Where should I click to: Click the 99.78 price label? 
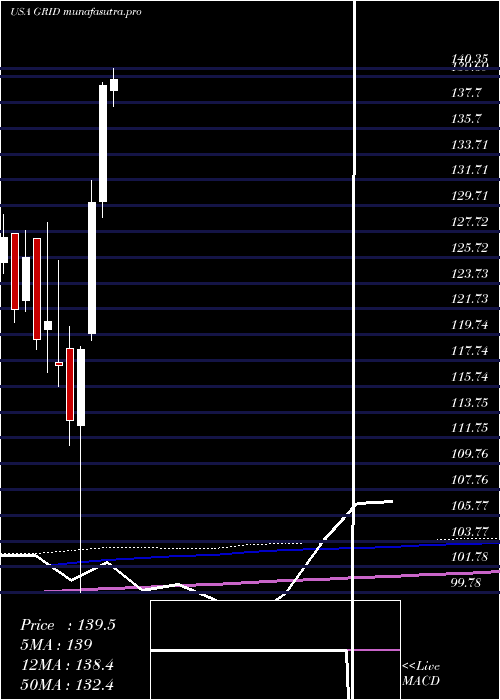467,583
